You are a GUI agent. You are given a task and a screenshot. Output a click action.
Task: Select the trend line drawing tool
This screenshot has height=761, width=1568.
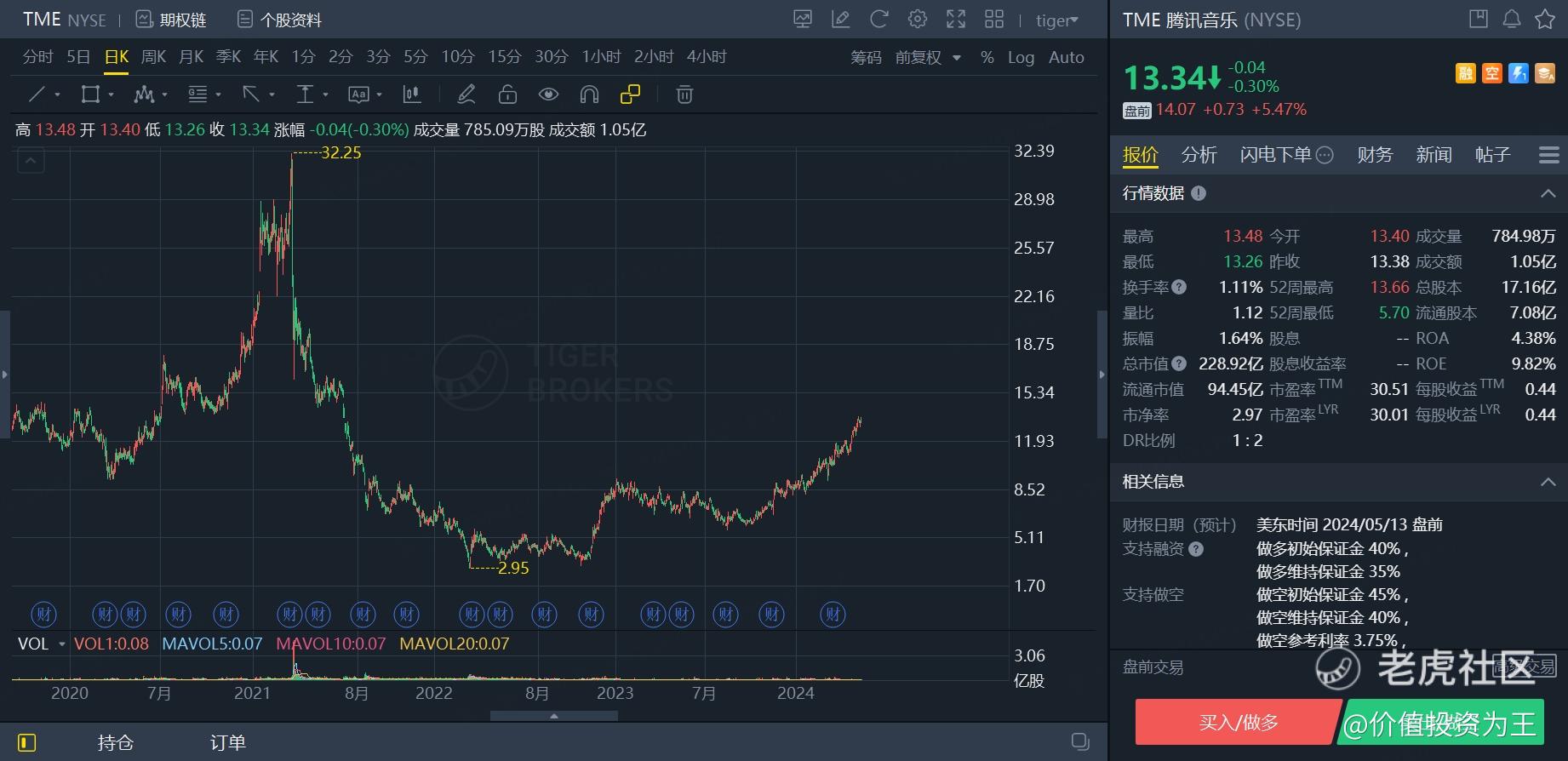click(x=37, y=94)
